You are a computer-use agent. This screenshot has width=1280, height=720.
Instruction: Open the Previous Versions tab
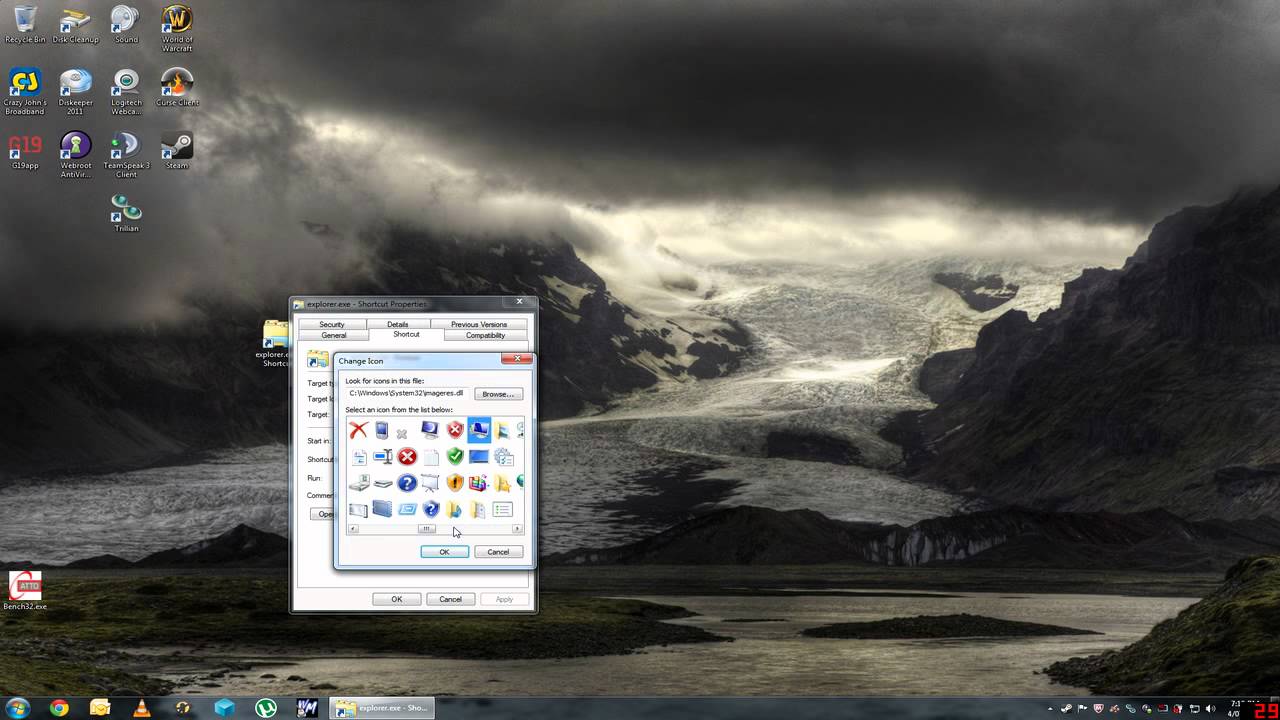[479, 324]
